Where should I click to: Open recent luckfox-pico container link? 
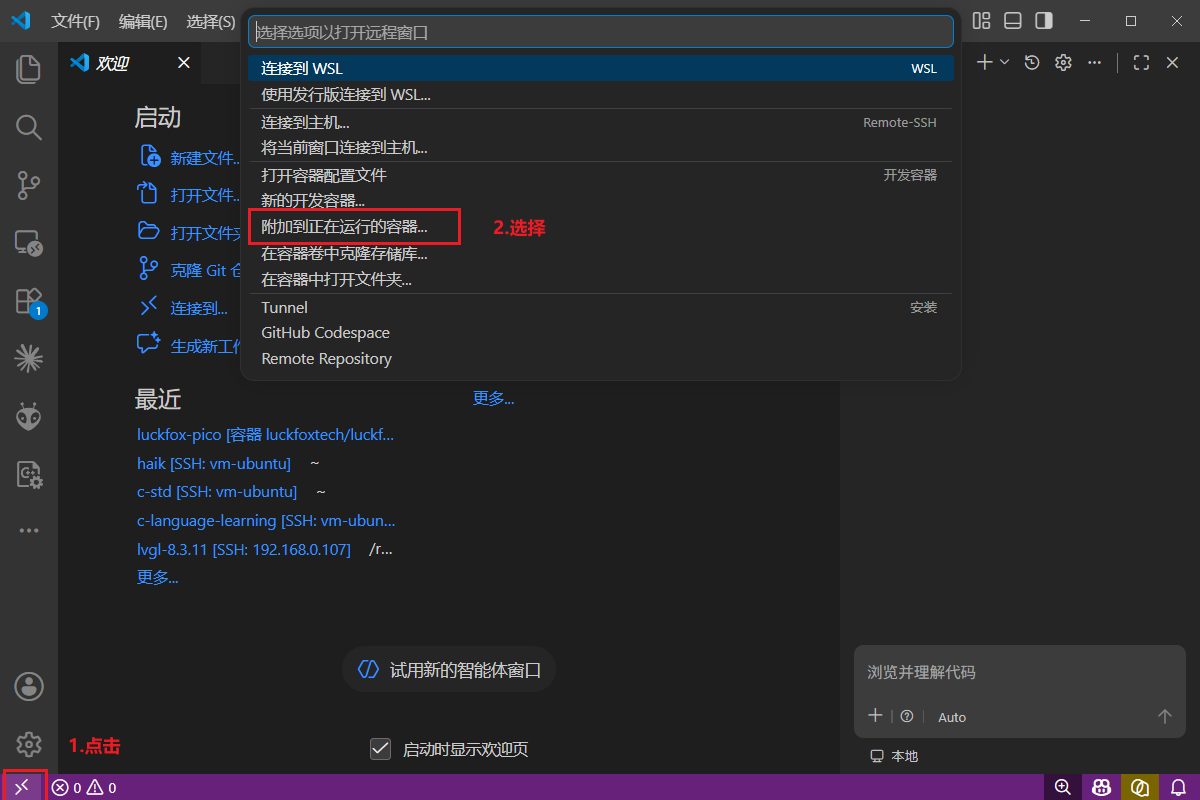(x=265, y=435)
